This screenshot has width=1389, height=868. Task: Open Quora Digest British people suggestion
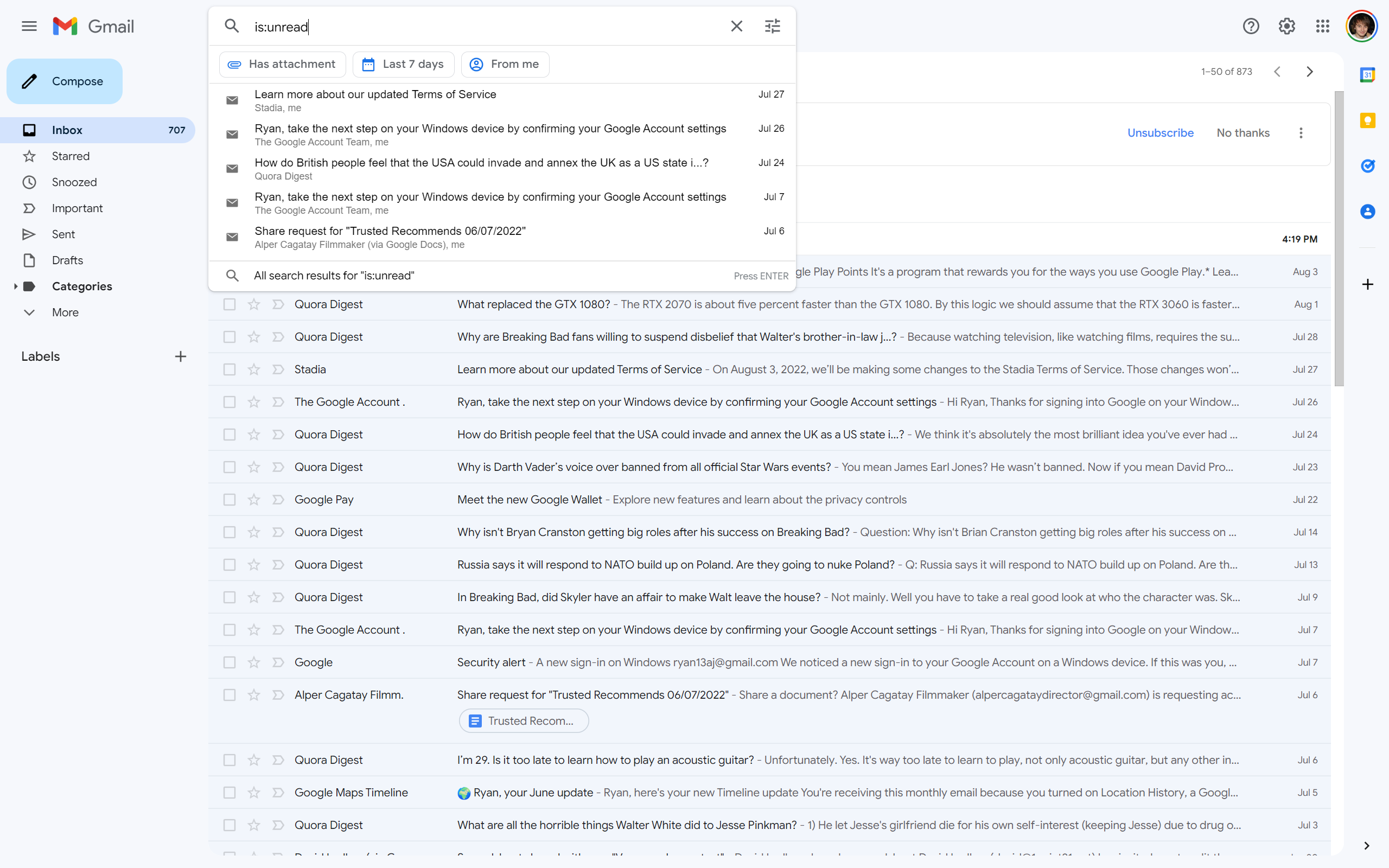(x=502, y=169)
